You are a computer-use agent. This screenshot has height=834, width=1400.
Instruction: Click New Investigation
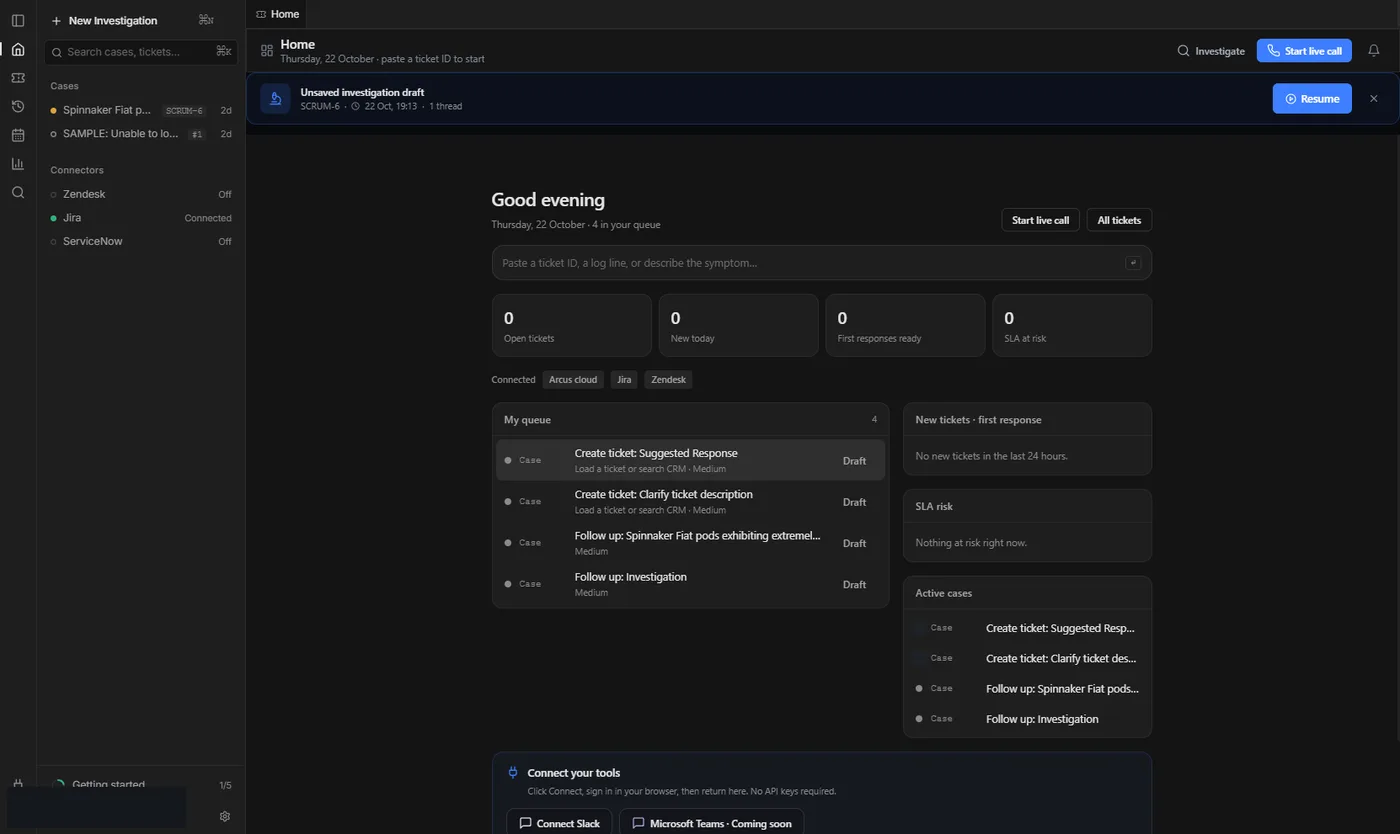coord(104,20)
